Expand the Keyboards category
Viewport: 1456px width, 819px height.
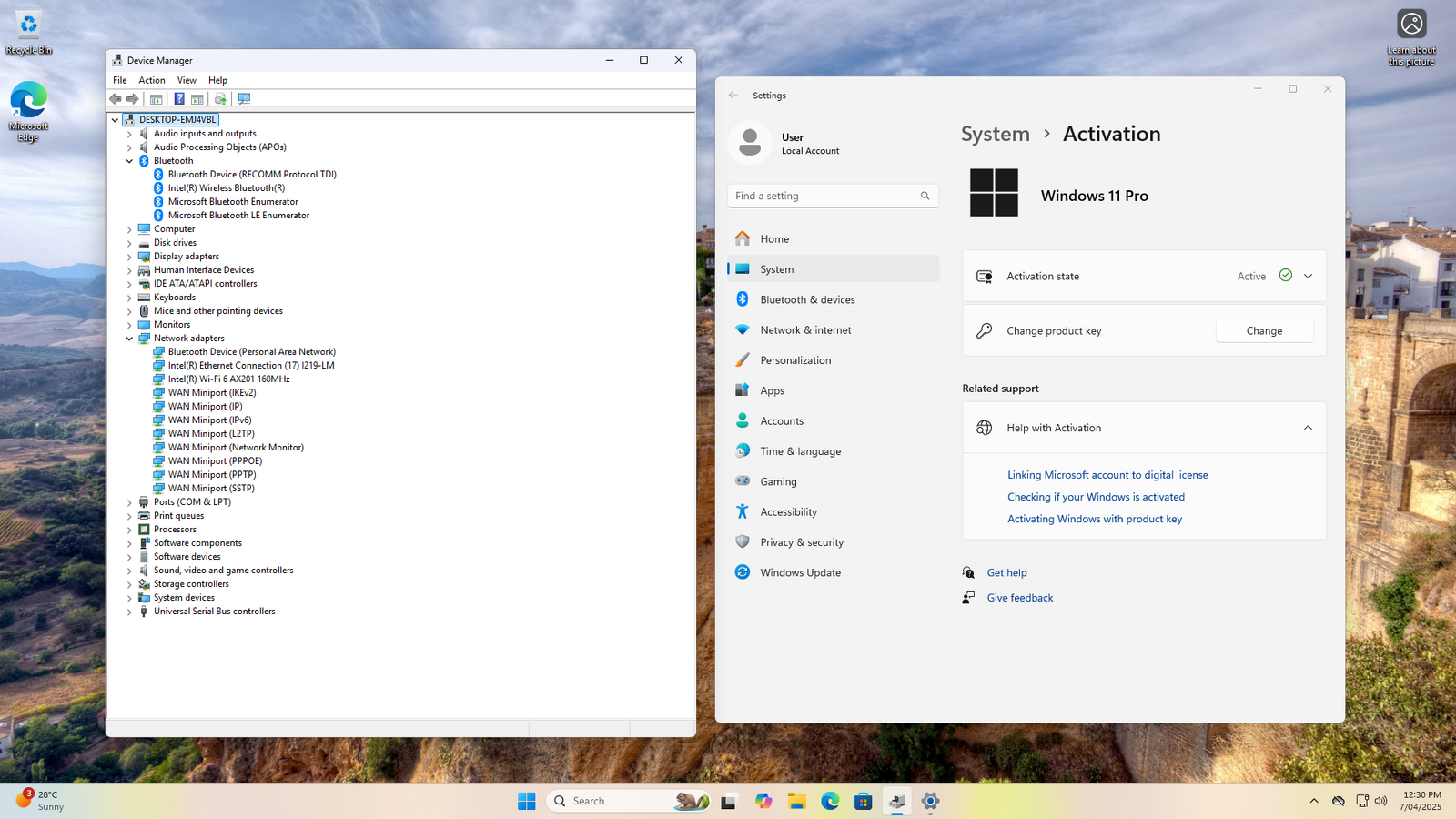pos(129,298)
